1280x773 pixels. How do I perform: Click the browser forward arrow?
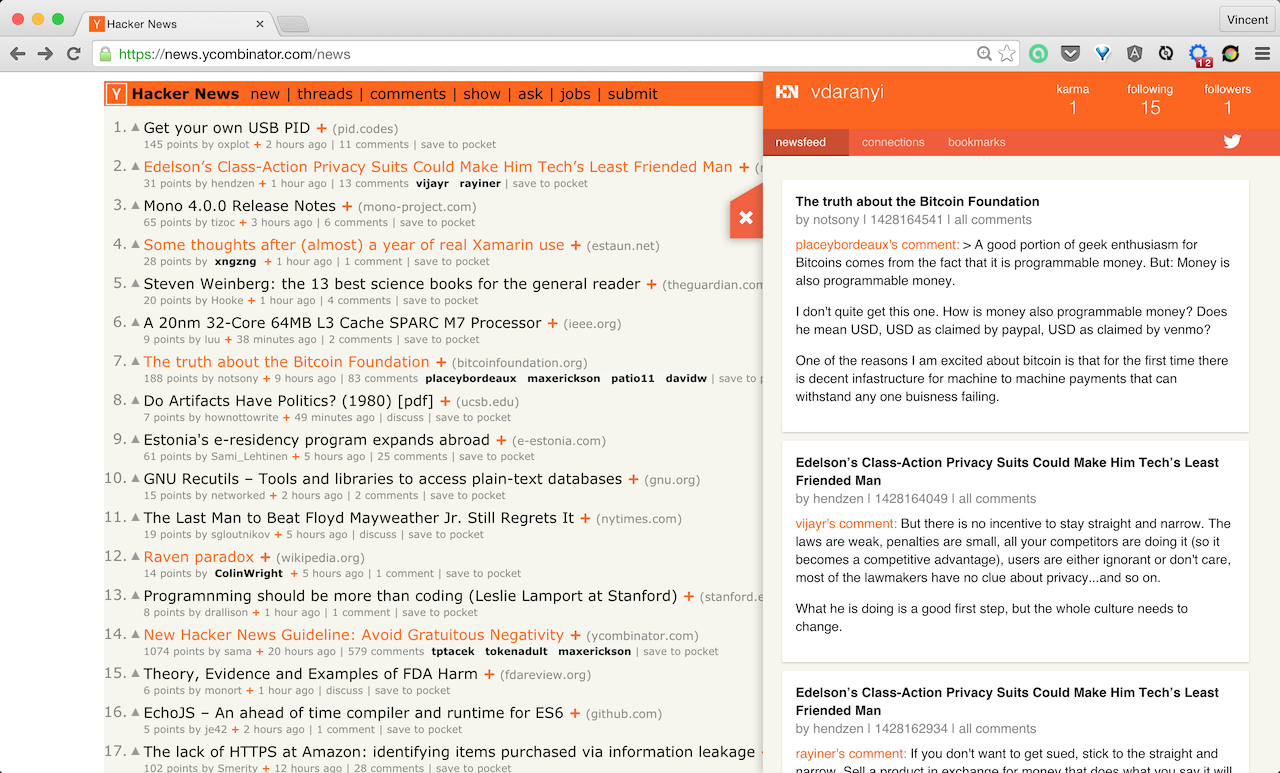pos(46,54)
